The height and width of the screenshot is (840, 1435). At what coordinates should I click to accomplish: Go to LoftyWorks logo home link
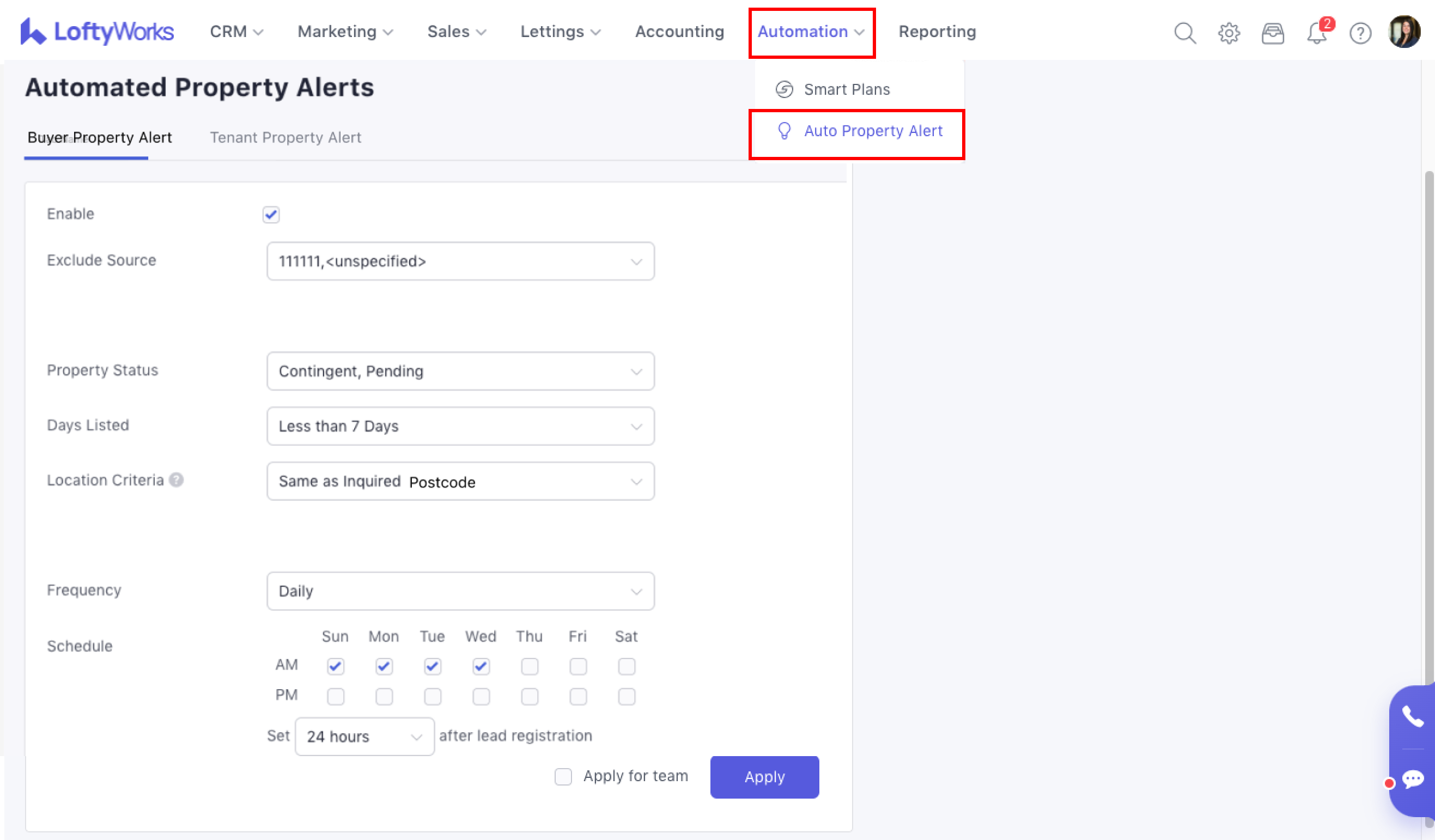coord(97,31)
